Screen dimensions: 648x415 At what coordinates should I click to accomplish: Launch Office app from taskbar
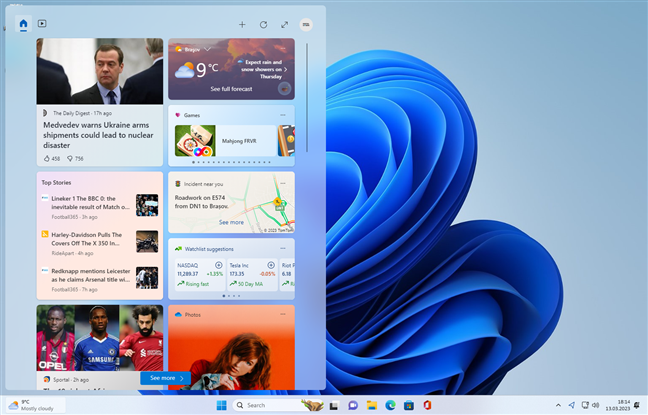[x=427, y=405]
